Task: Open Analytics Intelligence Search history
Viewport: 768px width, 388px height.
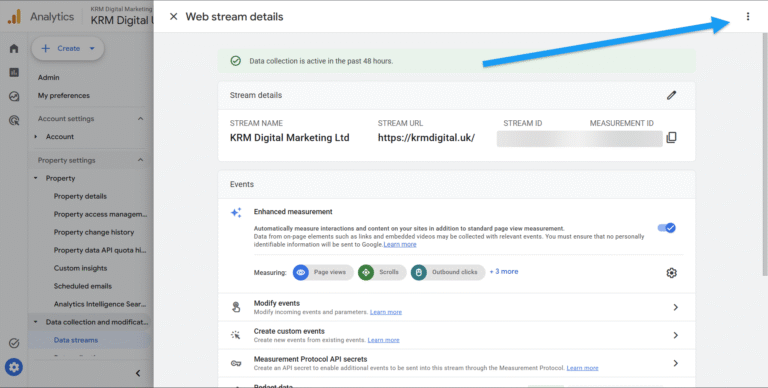Action: [x=100, y=304]
